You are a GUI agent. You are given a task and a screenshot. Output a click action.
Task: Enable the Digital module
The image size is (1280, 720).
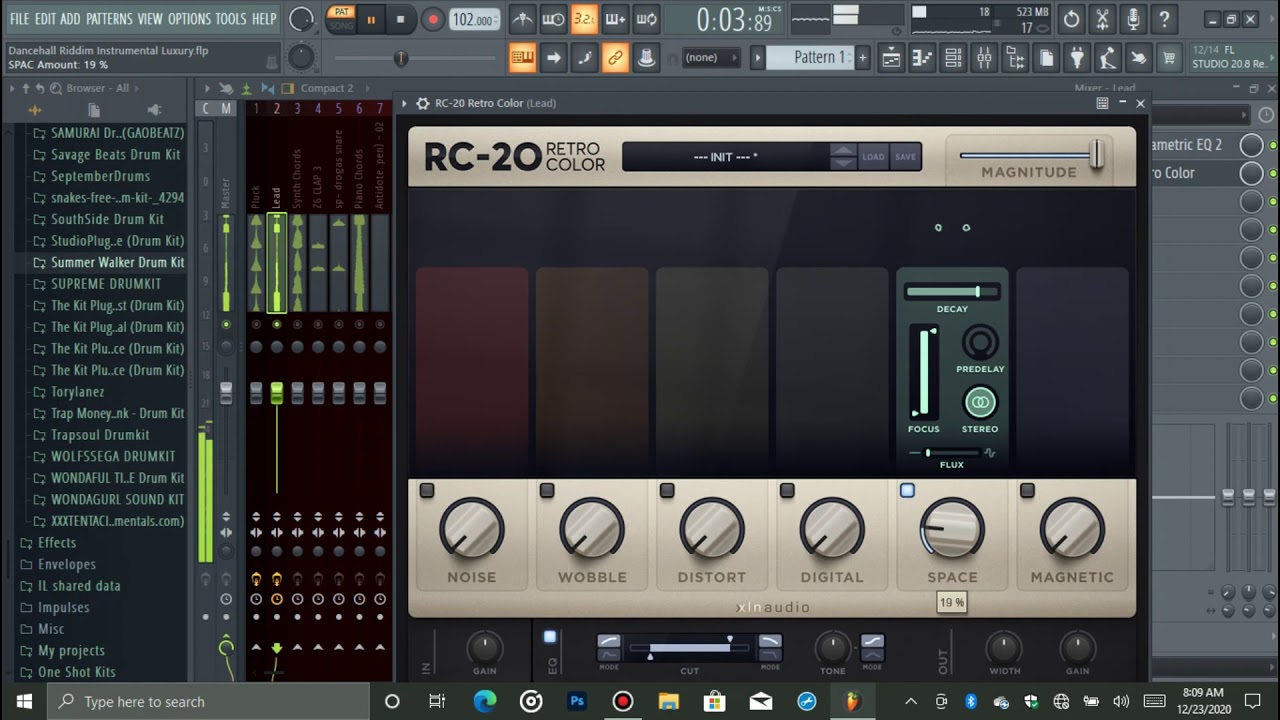click(x=787, y=490)
